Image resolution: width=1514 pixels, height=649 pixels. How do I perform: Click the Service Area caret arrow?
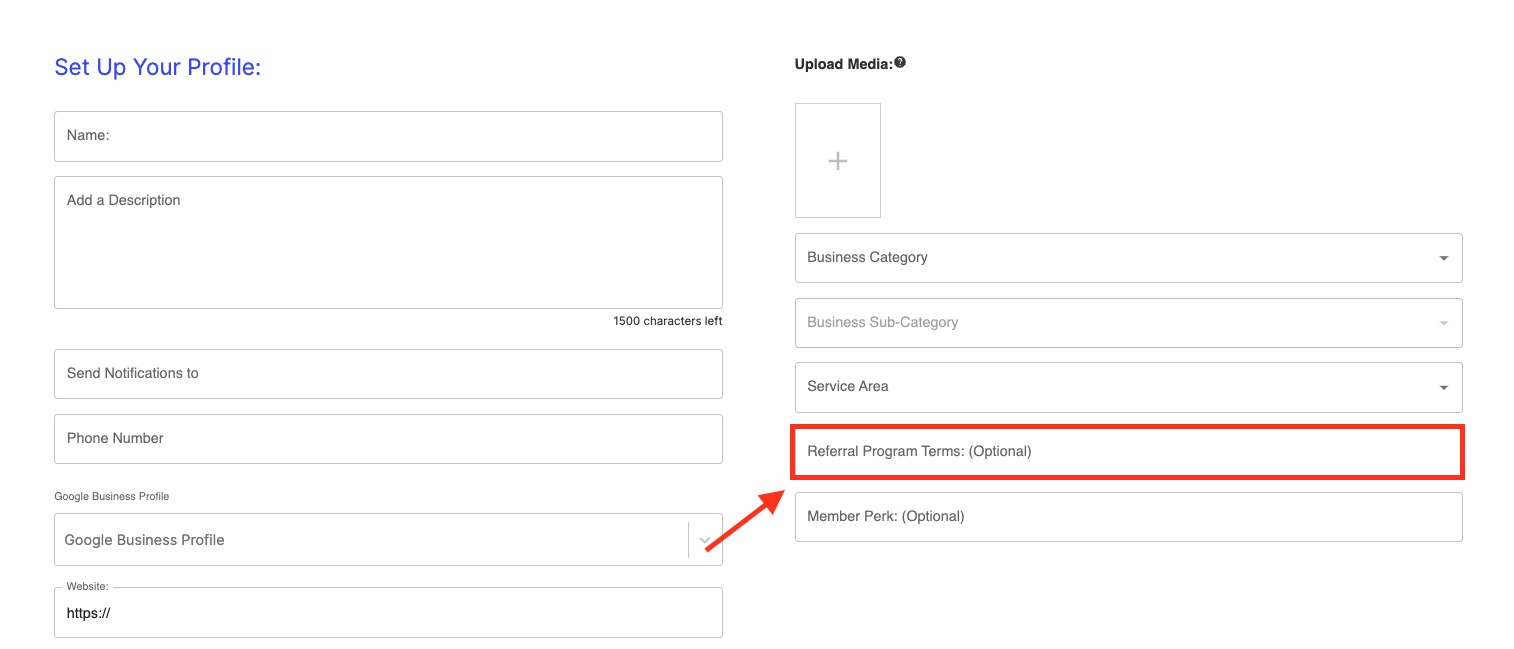tap(1443, 388)
